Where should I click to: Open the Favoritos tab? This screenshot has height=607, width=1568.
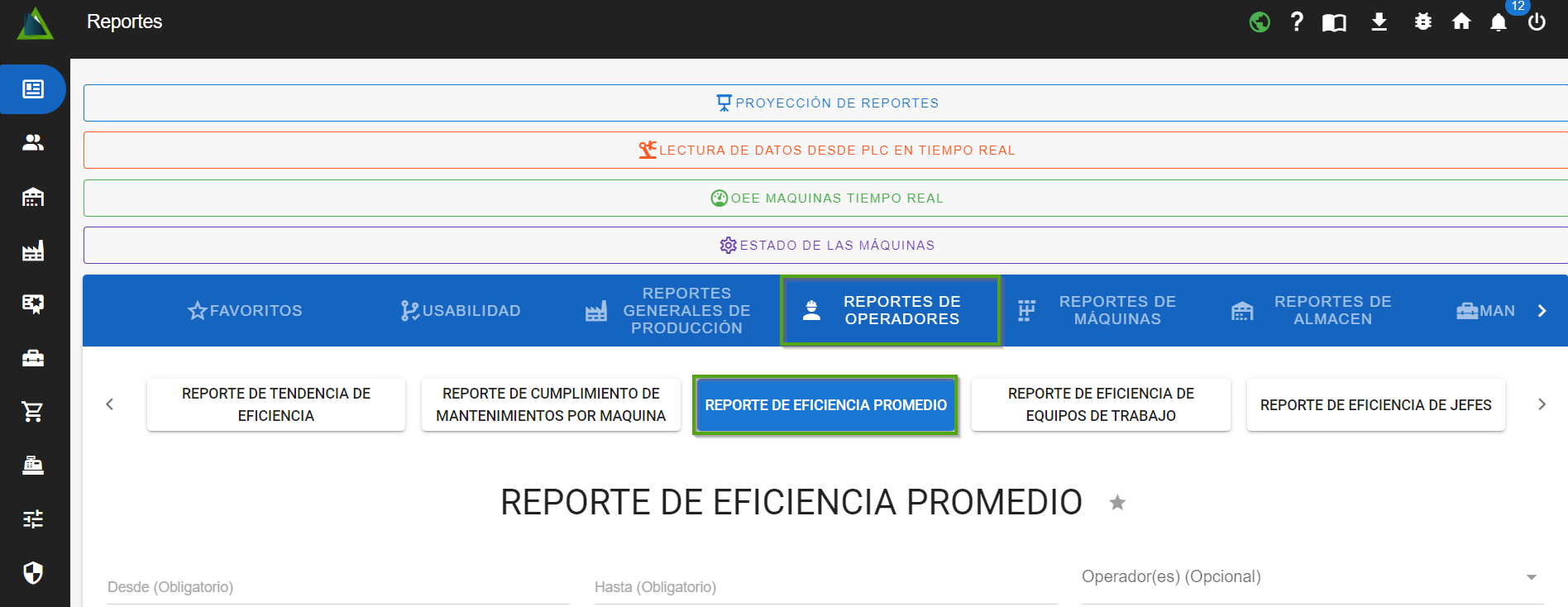coord(246,311)
